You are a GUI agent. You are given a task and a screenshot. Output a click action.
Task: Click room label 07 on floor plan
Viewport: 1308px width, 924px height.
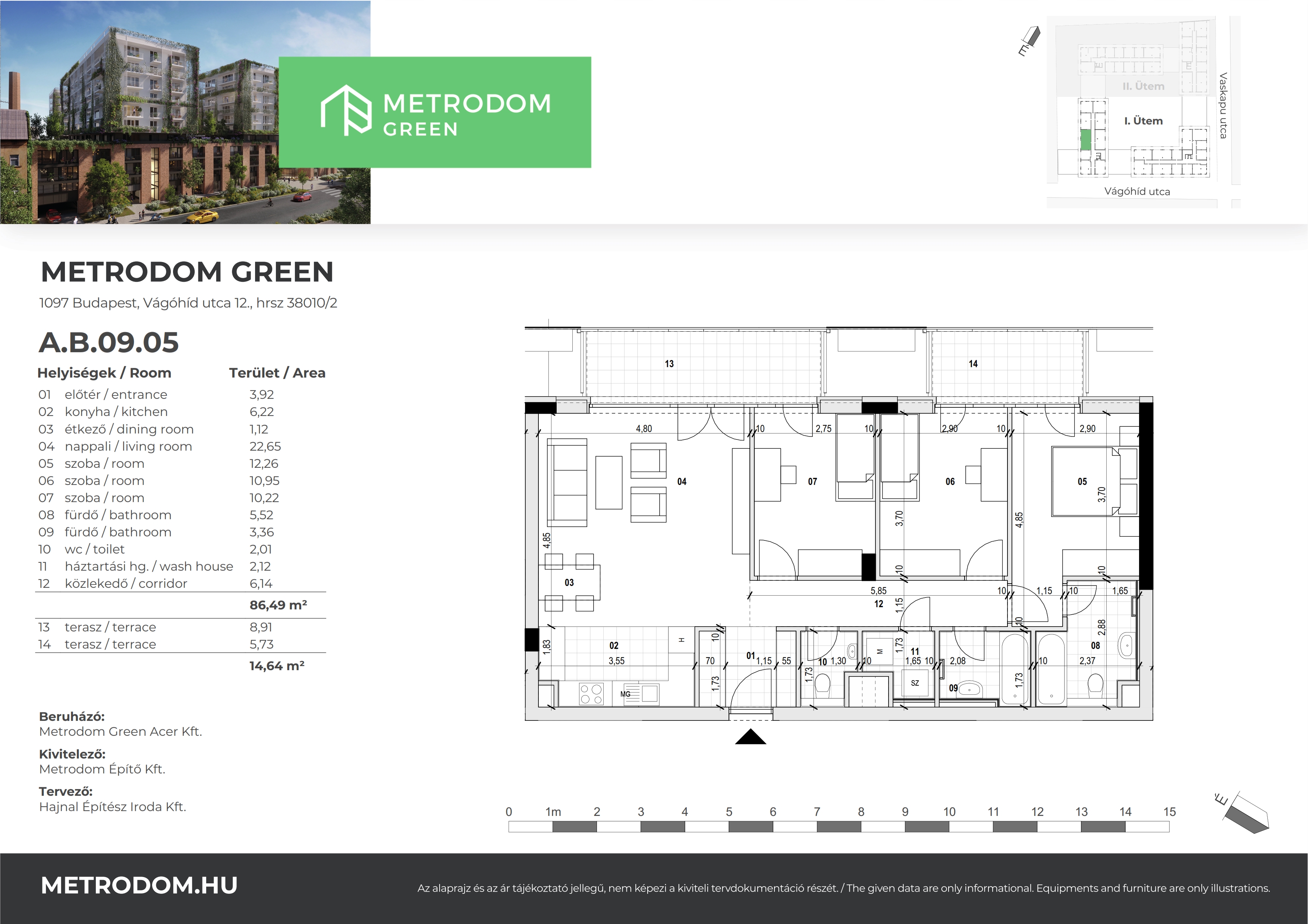click(812, 482)
